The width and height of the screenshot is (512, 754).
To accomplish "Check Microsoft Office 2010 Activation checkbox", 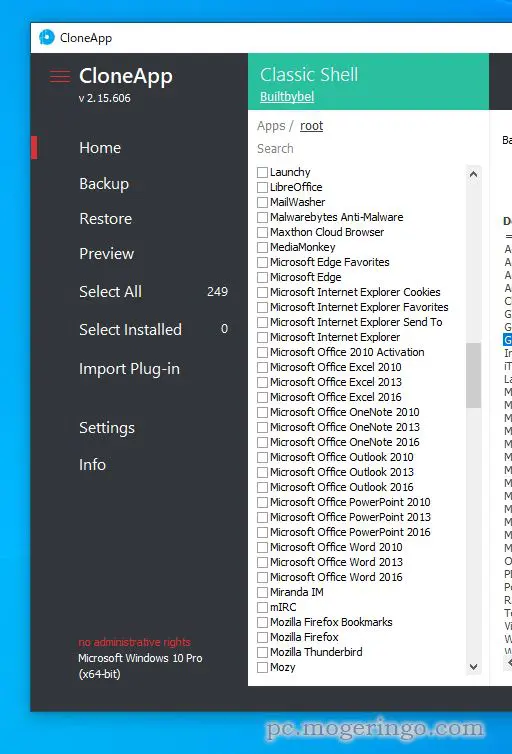I will [262, 352].
